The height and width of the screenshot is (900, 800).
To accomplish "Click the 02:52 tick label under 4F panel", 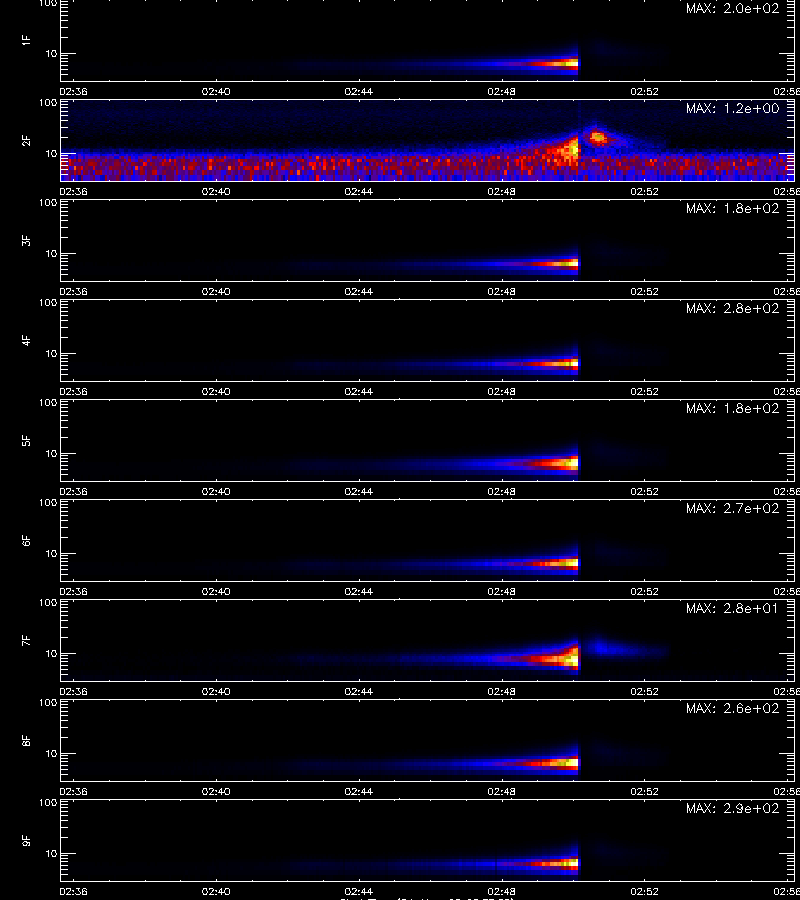I will 644,391.
